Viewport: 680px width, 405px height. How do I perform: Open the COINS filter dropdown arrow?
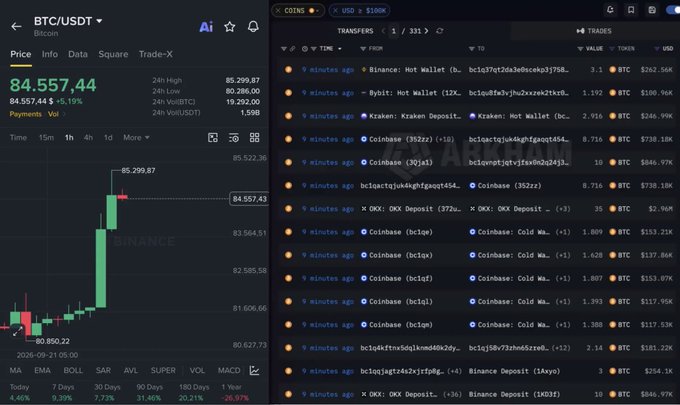318,11
